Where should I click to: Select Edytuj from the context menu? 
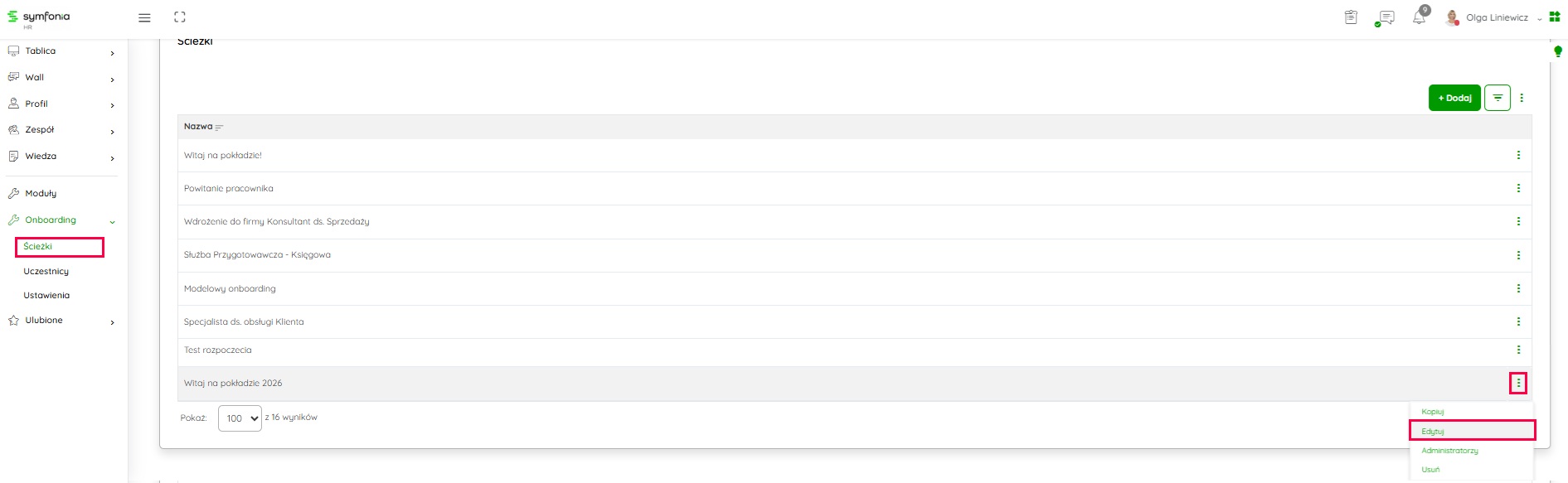1433,431
